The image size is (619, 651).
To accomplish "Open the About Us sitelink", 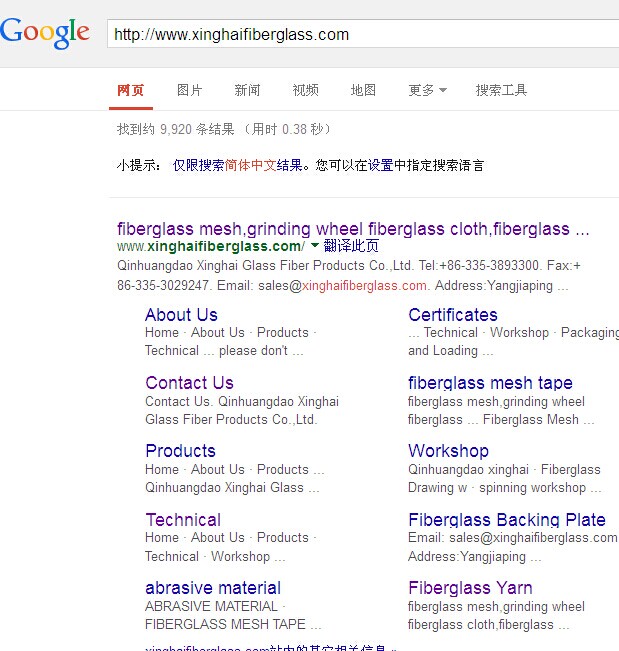I will coord(181,315).
